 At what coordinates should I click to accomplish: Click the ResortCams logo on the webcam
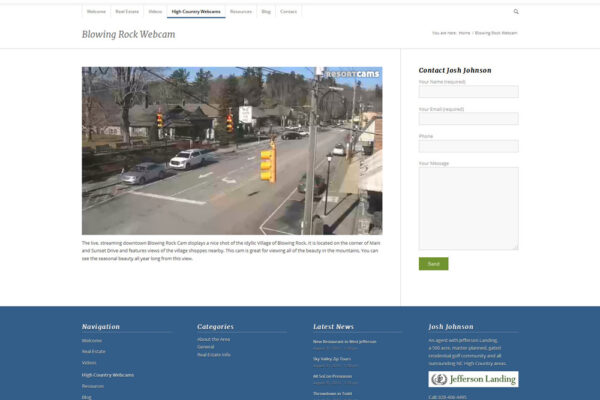pyautogui.click(x=352, y=74)
